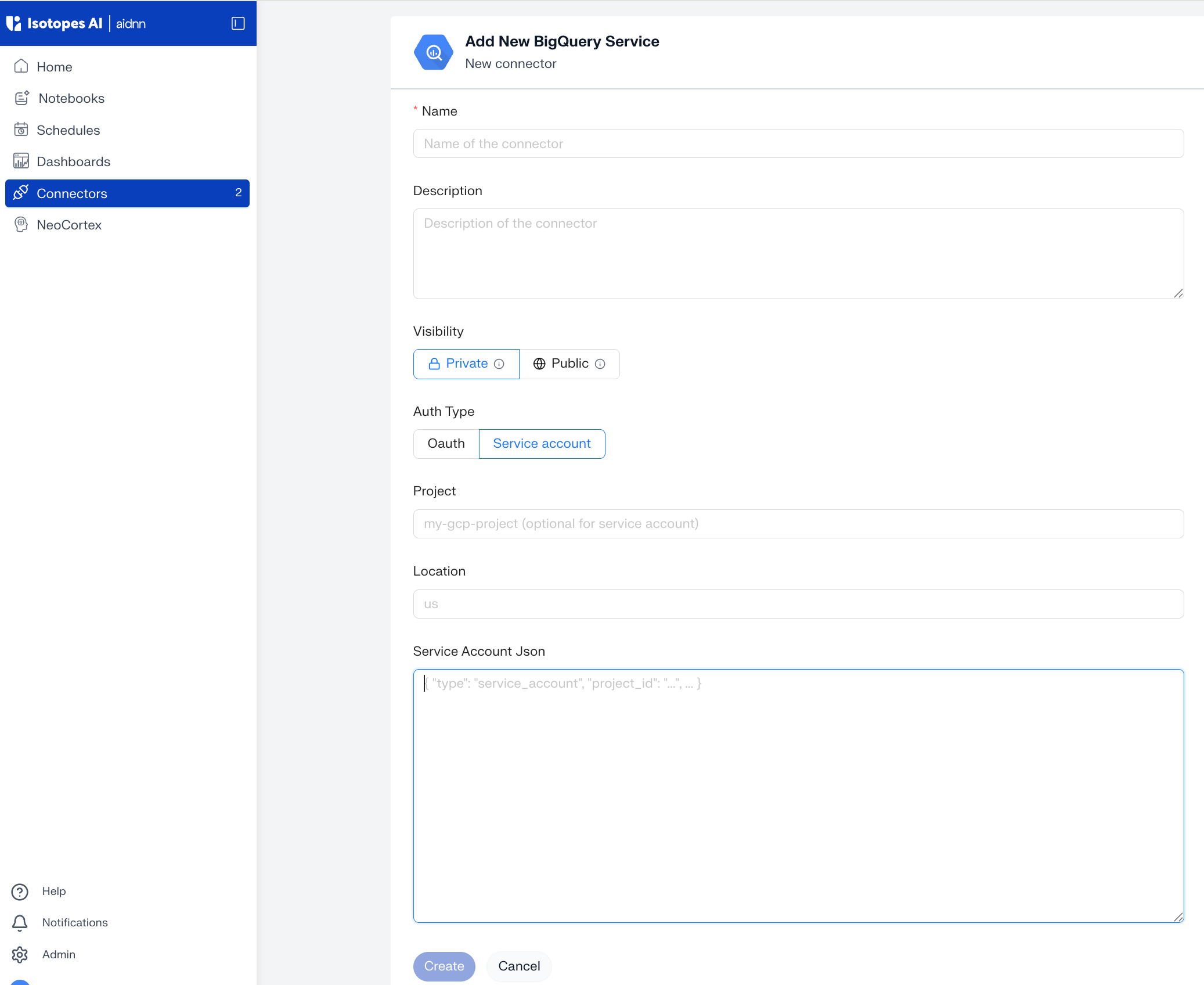Click the Add New BigQuery Service heading

(562, 41)
